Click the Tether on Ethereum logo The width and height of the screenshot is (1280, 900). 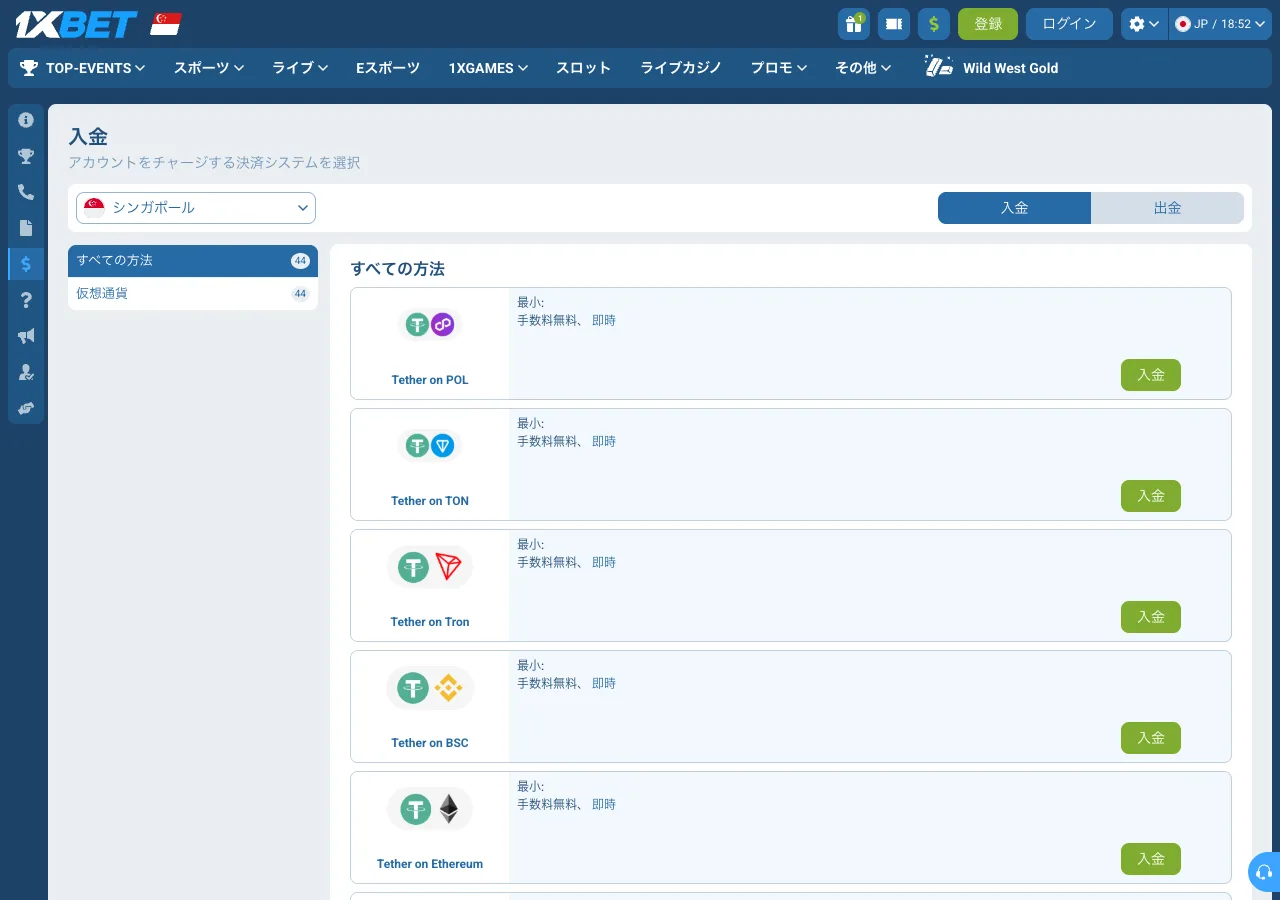(x=430, y=809)
